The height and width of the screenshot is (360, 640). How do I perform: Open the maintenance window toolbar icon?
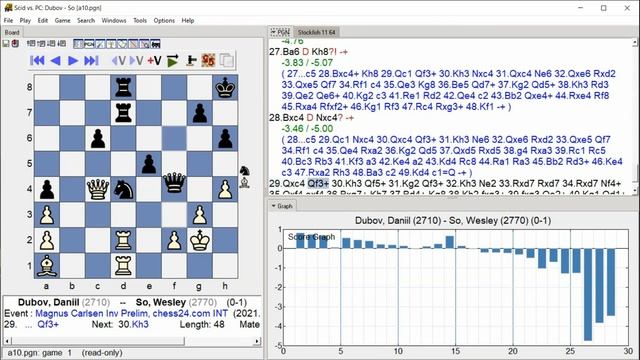coord(111,44)
